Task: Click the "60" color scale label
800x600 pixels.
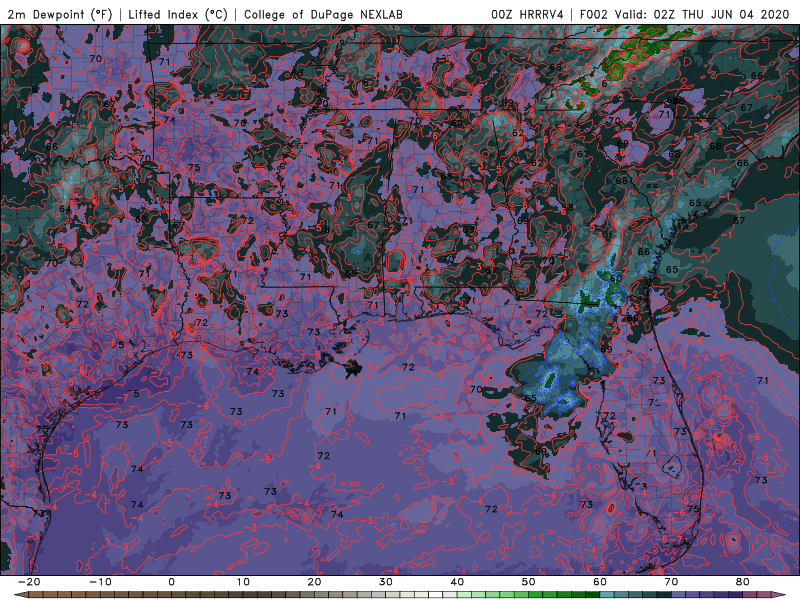Action: point(600,582)
